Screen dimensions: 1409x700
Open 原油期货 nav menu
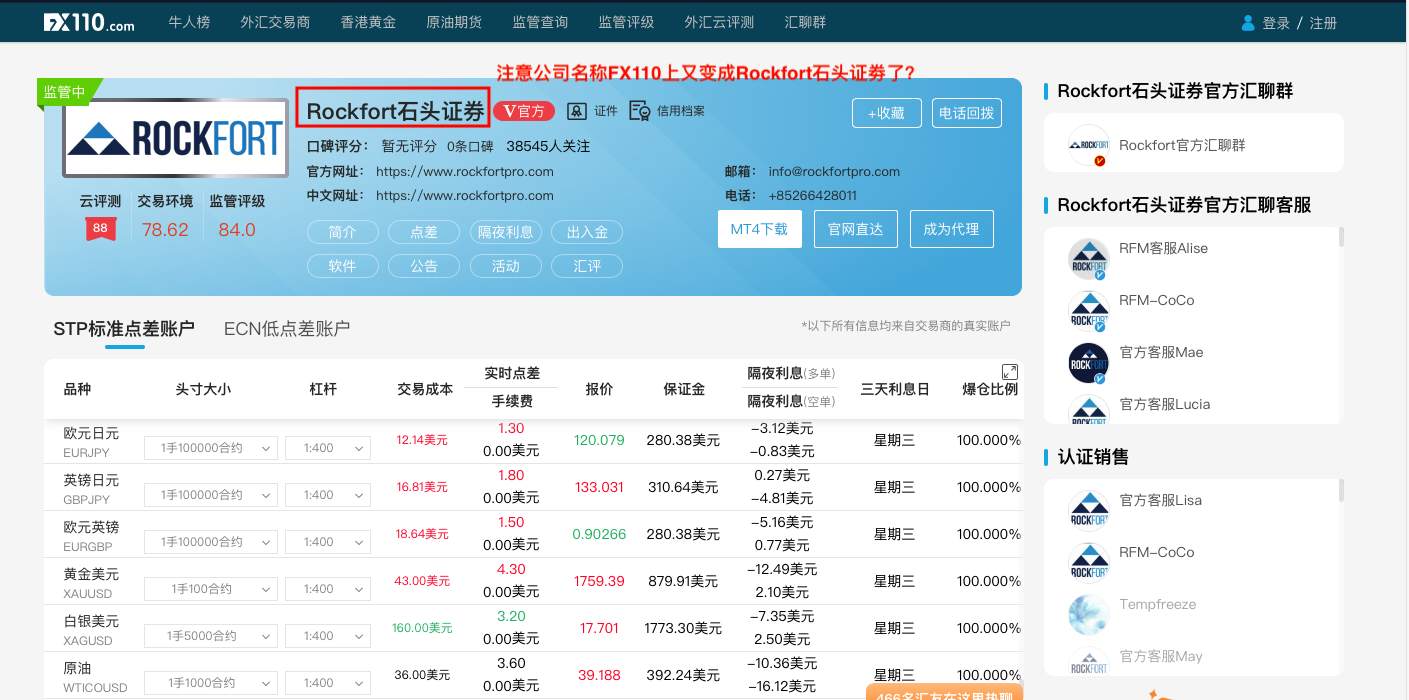click(x=454, y=22)
